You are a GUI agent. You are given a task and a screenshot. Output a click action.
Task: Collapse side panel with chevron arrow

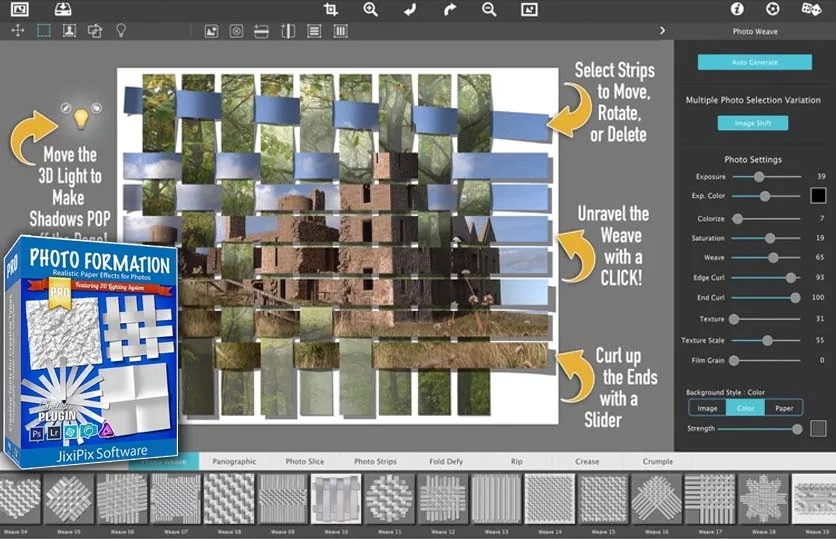[662, 31]
